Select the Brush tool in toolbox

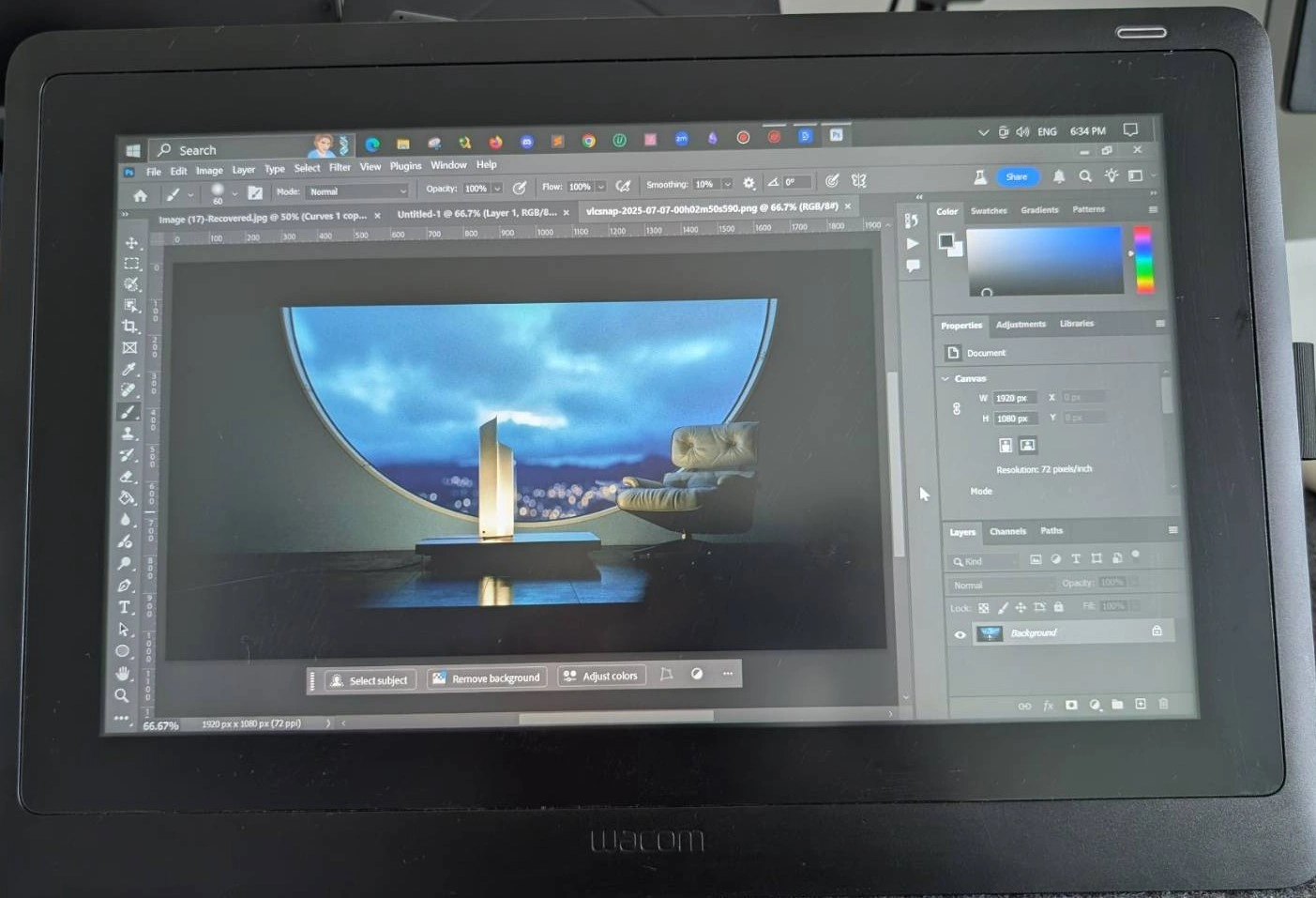pos(129,412)
